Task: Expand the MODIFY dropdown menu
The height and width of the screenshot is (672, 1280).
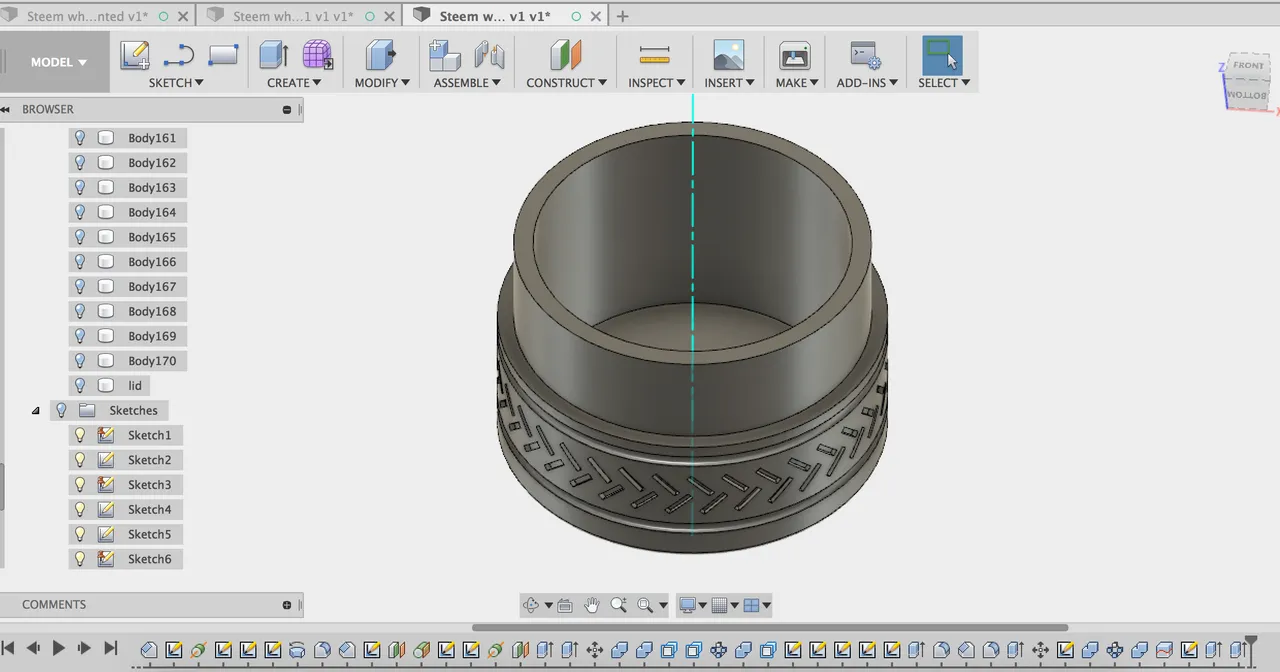Action: 382,83
